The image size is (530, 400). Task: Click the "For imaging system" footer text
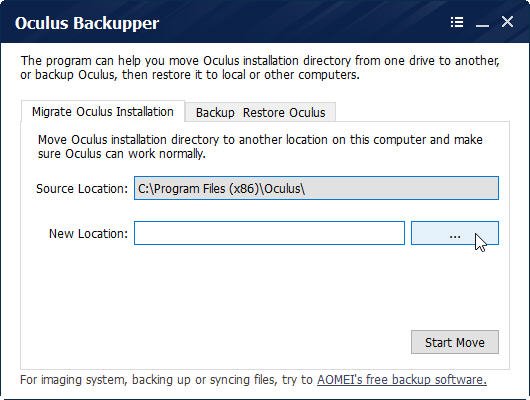[166, 380]
